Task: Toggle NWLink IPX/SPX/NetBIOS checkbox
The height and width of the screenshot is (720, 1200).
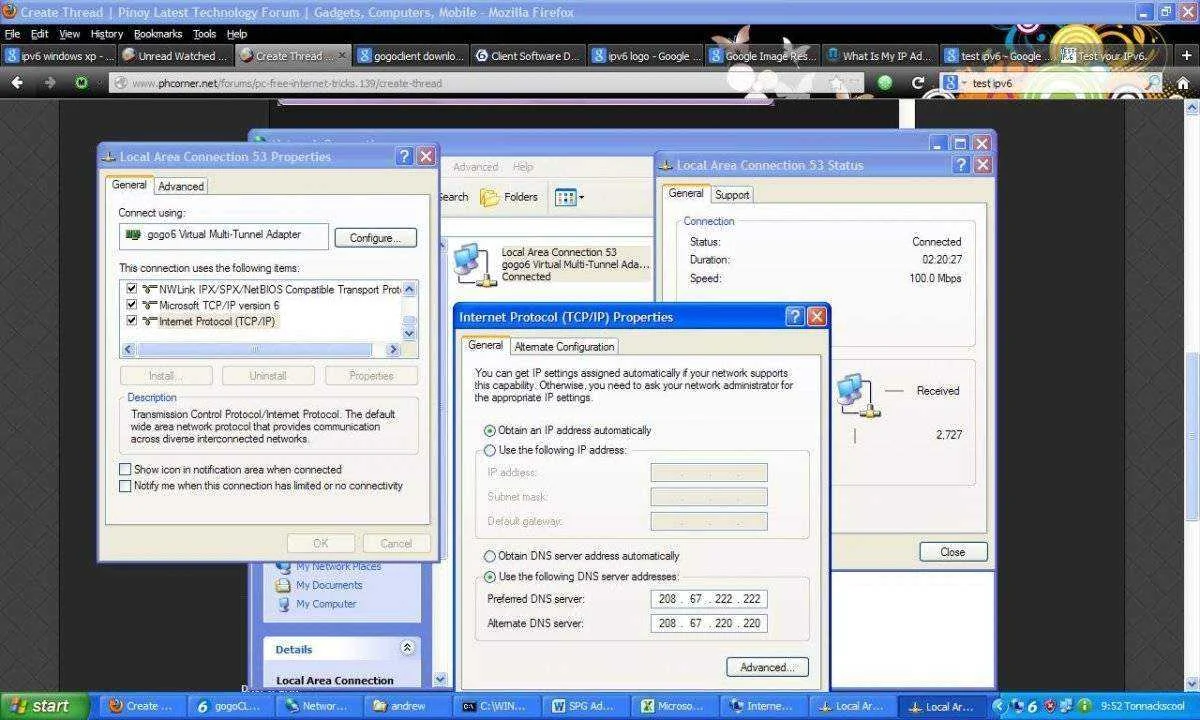Action: [131, 289]
